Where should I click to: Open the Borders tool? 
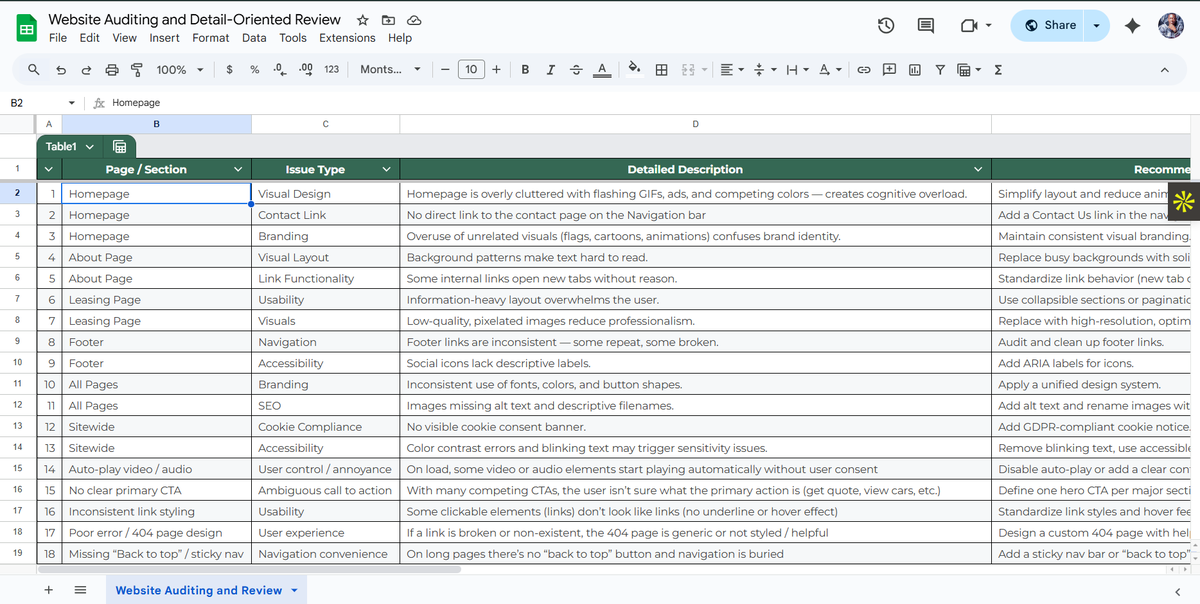[661, 70]
